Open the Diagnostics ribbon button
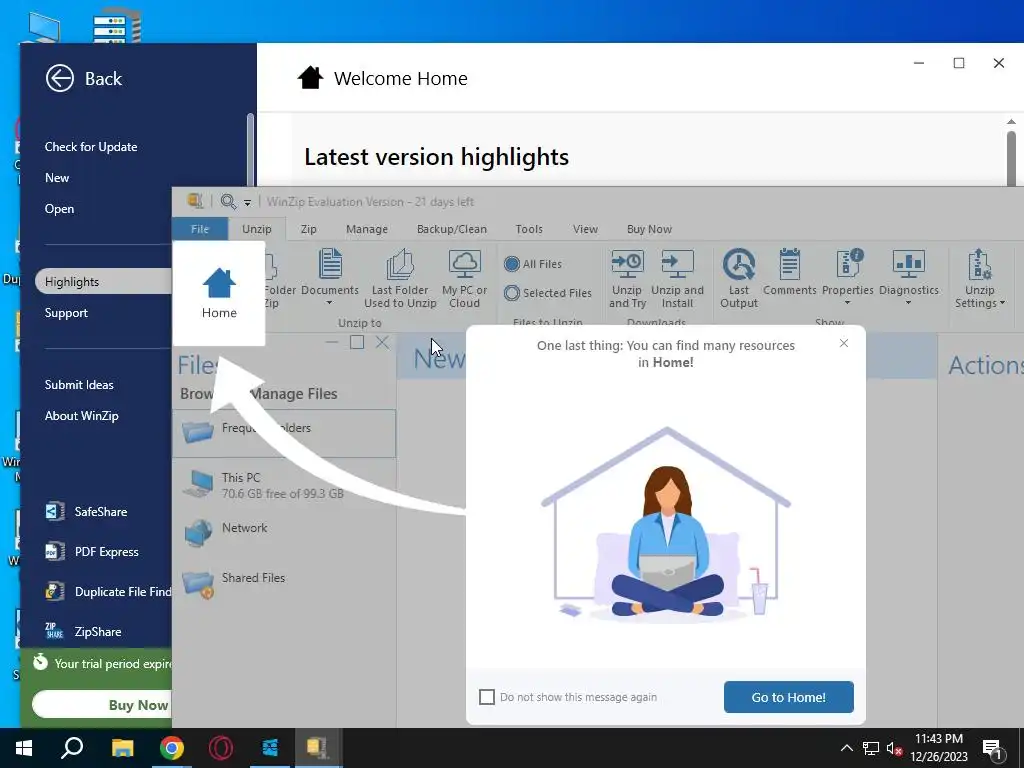This screenshot has width=1024, height=768. (x=908, y=277)
